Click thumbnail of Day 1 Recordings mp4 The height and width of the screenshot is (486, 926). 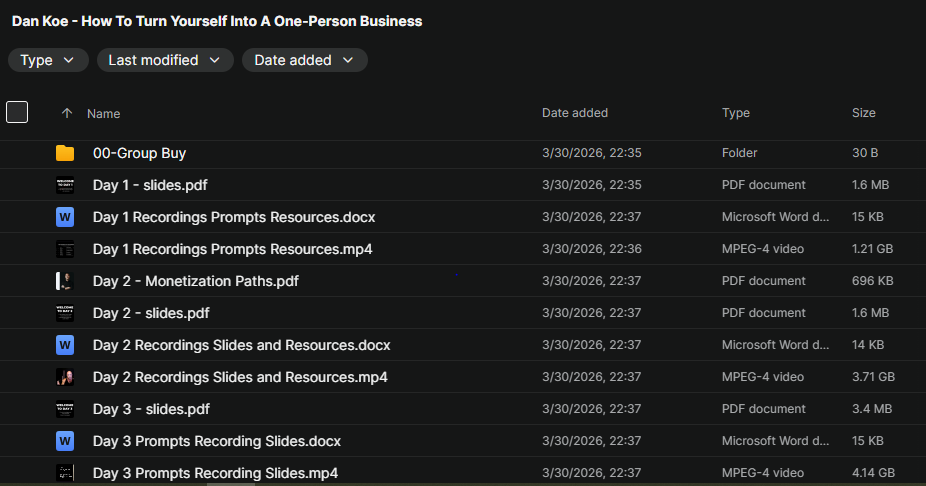[x=65, y=249]
